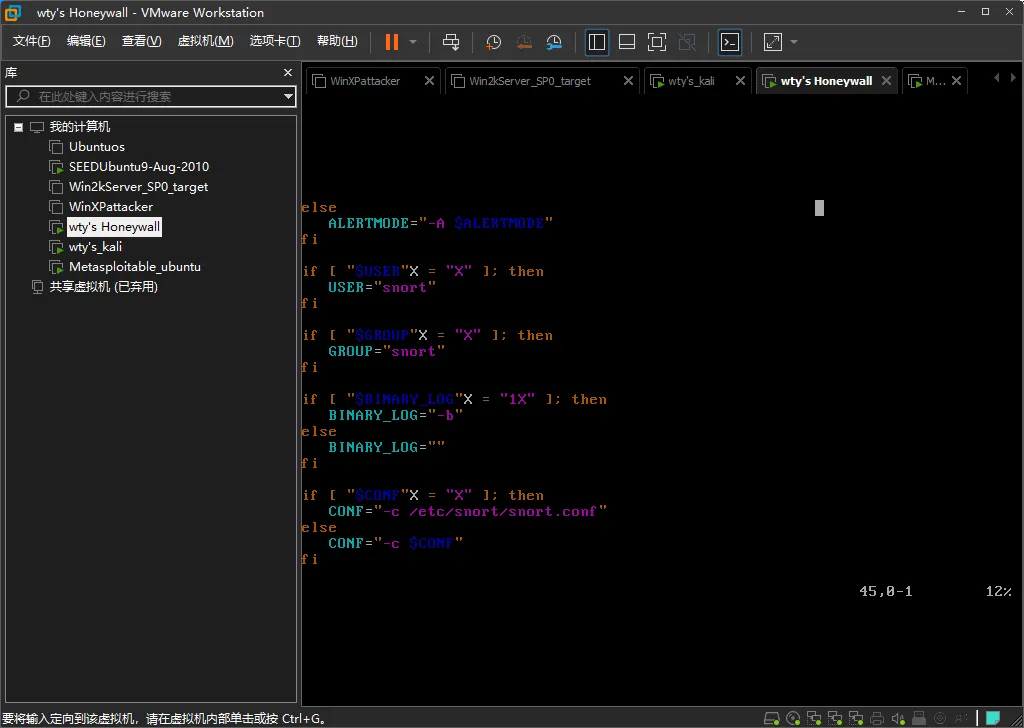The height and width of the screenshot is (728, 1024).
Task: Click the printer status icon
Action: (876, 718)
